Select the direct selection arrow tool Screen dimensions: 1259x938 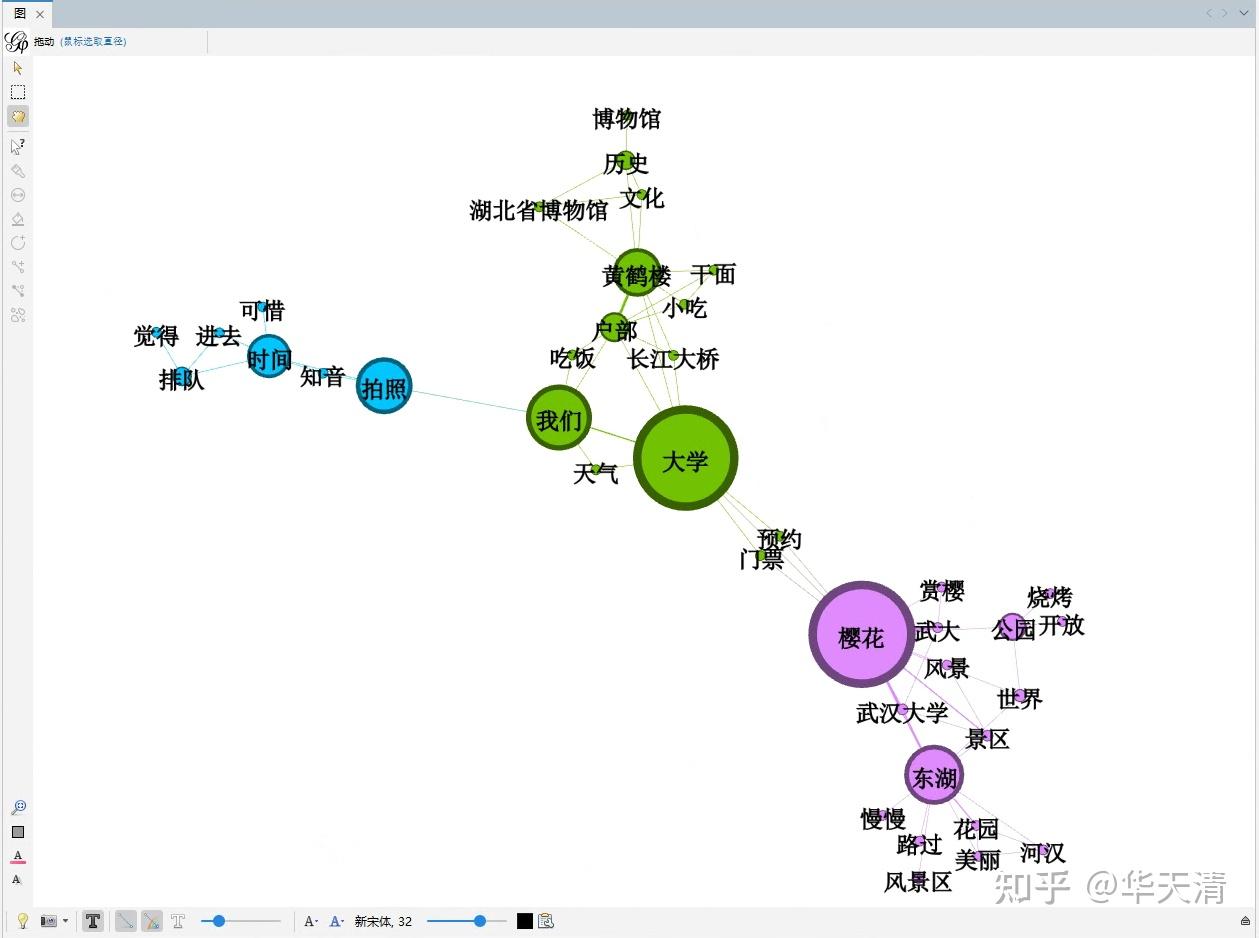[17, 68]
